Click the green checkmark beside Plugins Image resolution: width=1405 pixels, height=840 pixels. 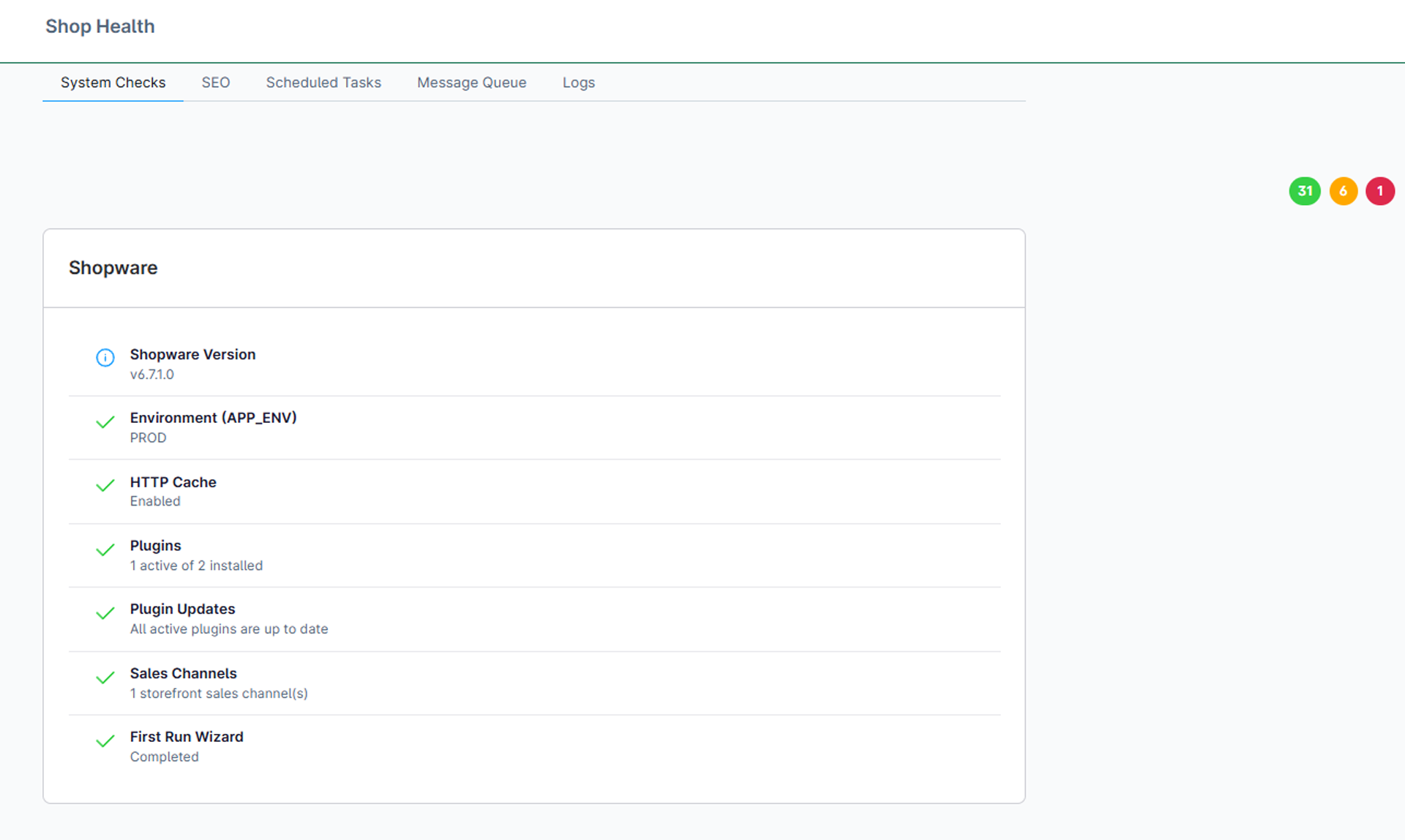pos(105,550)
